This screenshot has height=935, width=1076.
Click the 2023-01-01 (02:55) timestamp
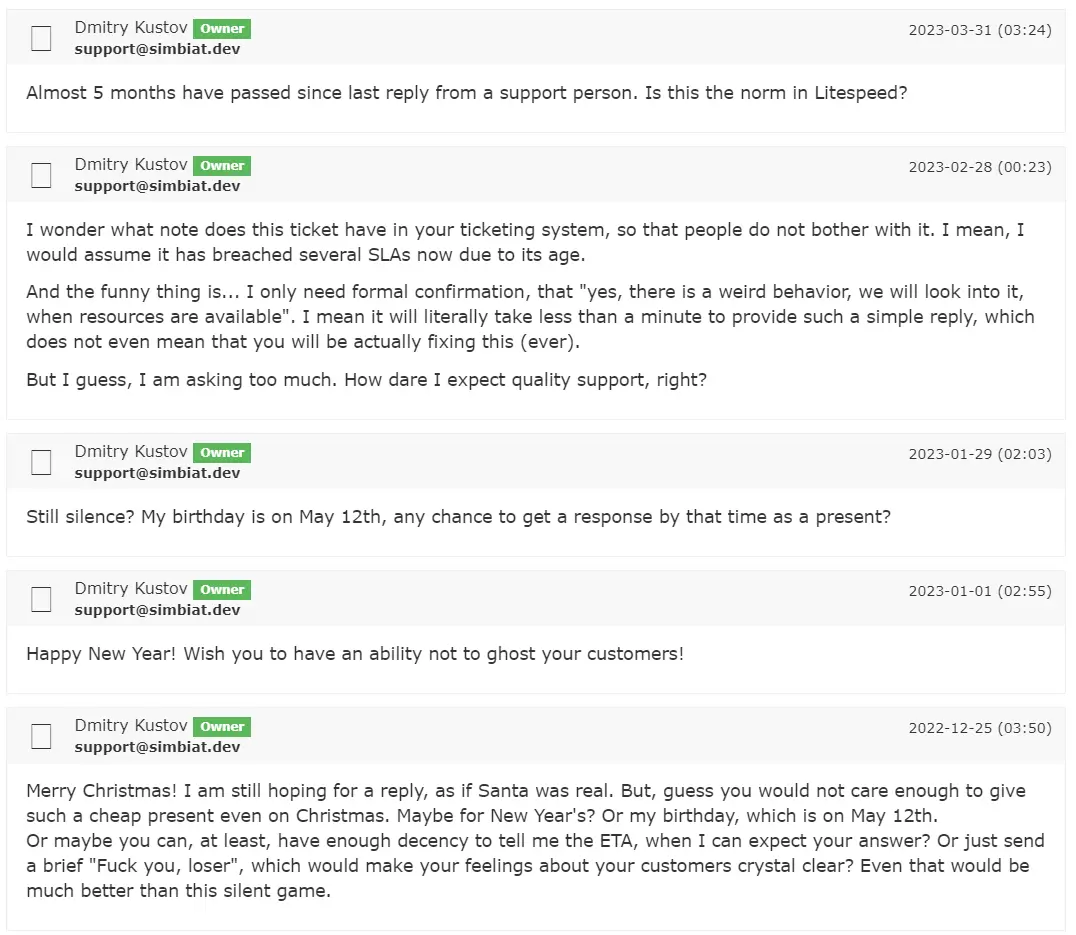tap(980, 591)
